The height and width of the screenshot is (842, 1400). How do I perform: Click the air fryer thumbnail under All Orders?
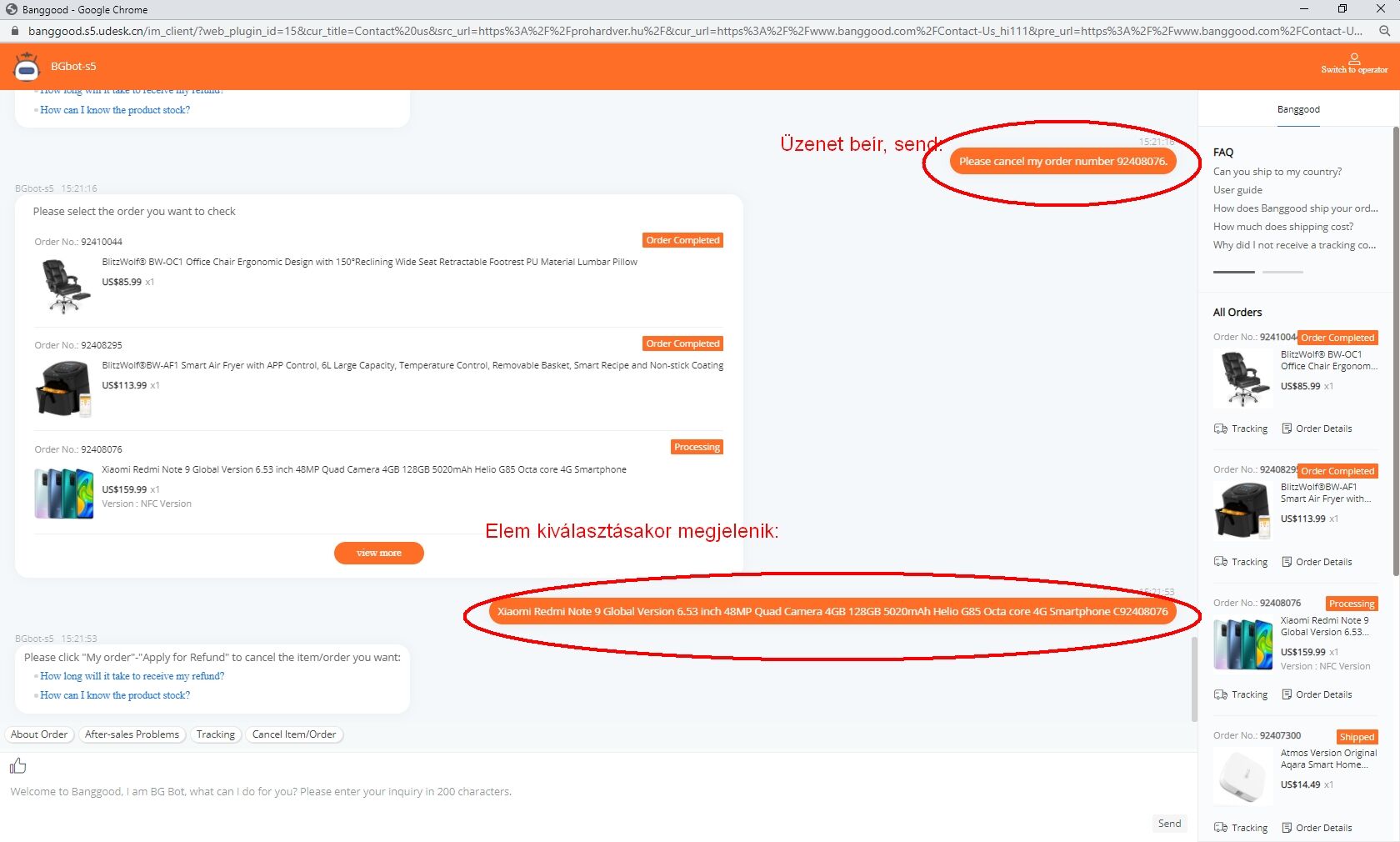[x=1242, y=511]
